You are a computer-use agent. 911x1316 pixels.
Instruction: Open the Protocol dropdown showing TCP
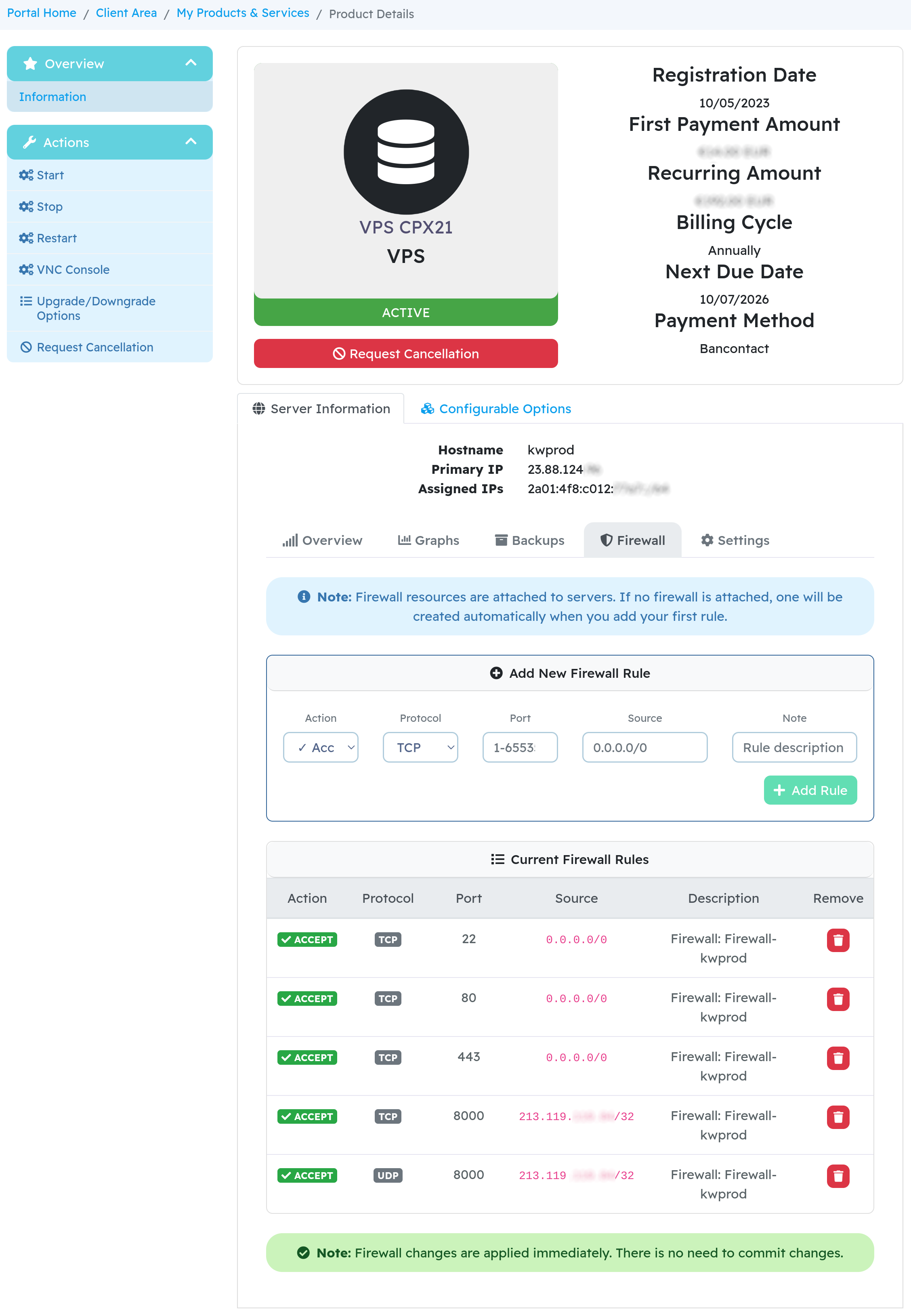(x=420, y=747)
